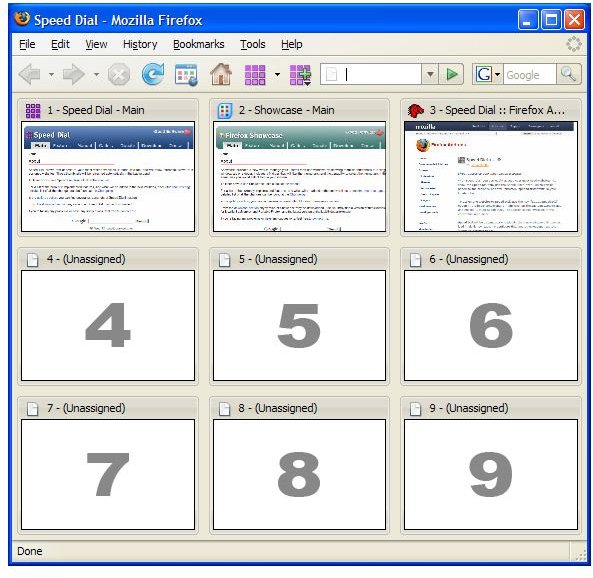Stop loading with the Stop icon
Image resolution: width=593 pixels, height=578 pixels.
[x=119, y=74]
